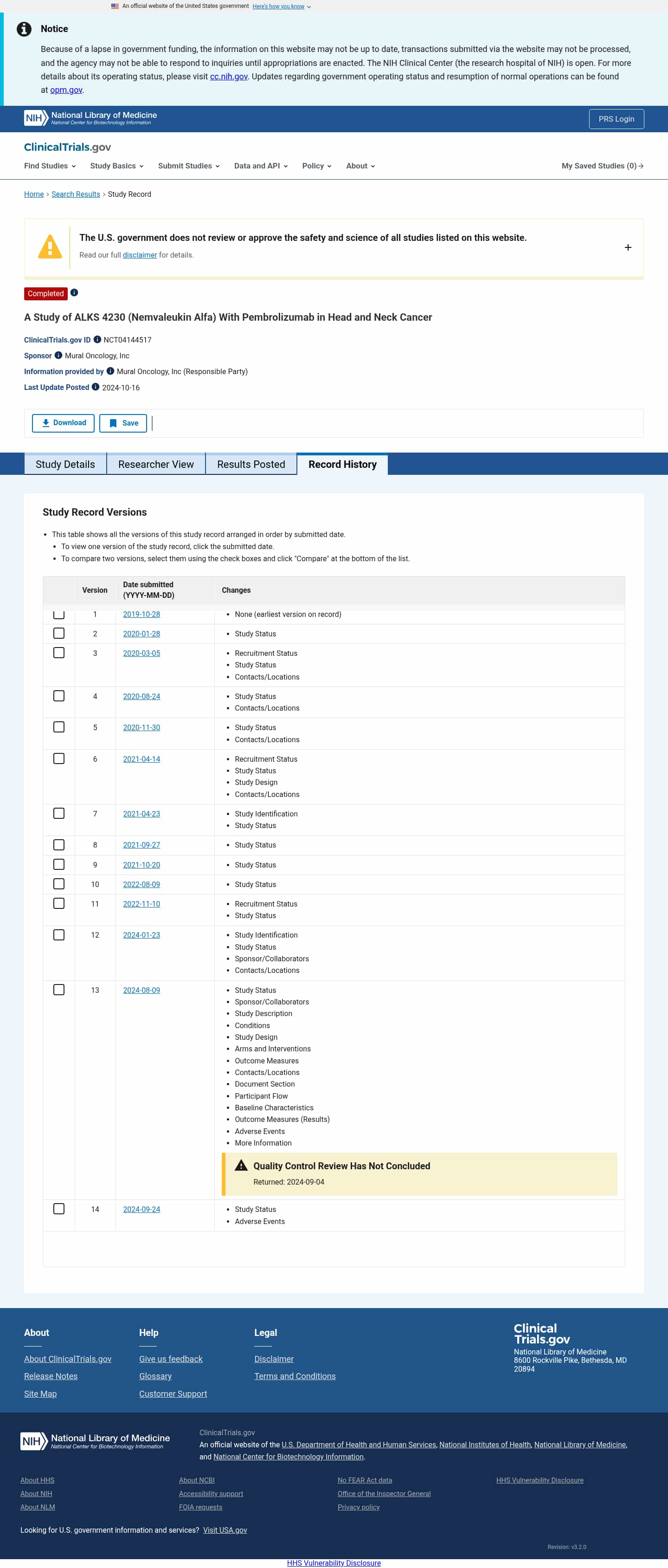Viewport: 668px width, 1568px height.
Task: Click the US flag icon in the top banner
Action: (115, 6)
